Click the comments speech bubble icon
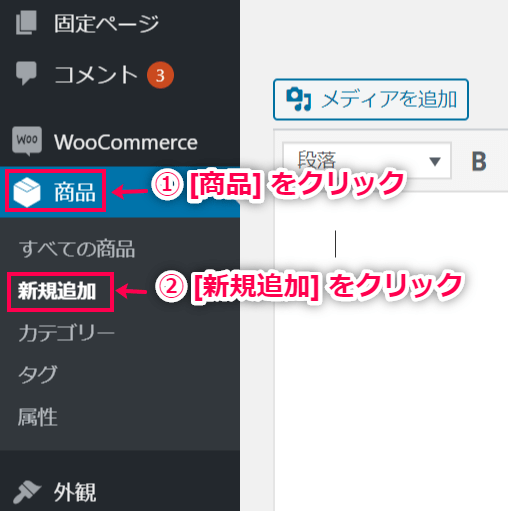Image resolution: width=508 pixels, height=511 pixels. 26,73
